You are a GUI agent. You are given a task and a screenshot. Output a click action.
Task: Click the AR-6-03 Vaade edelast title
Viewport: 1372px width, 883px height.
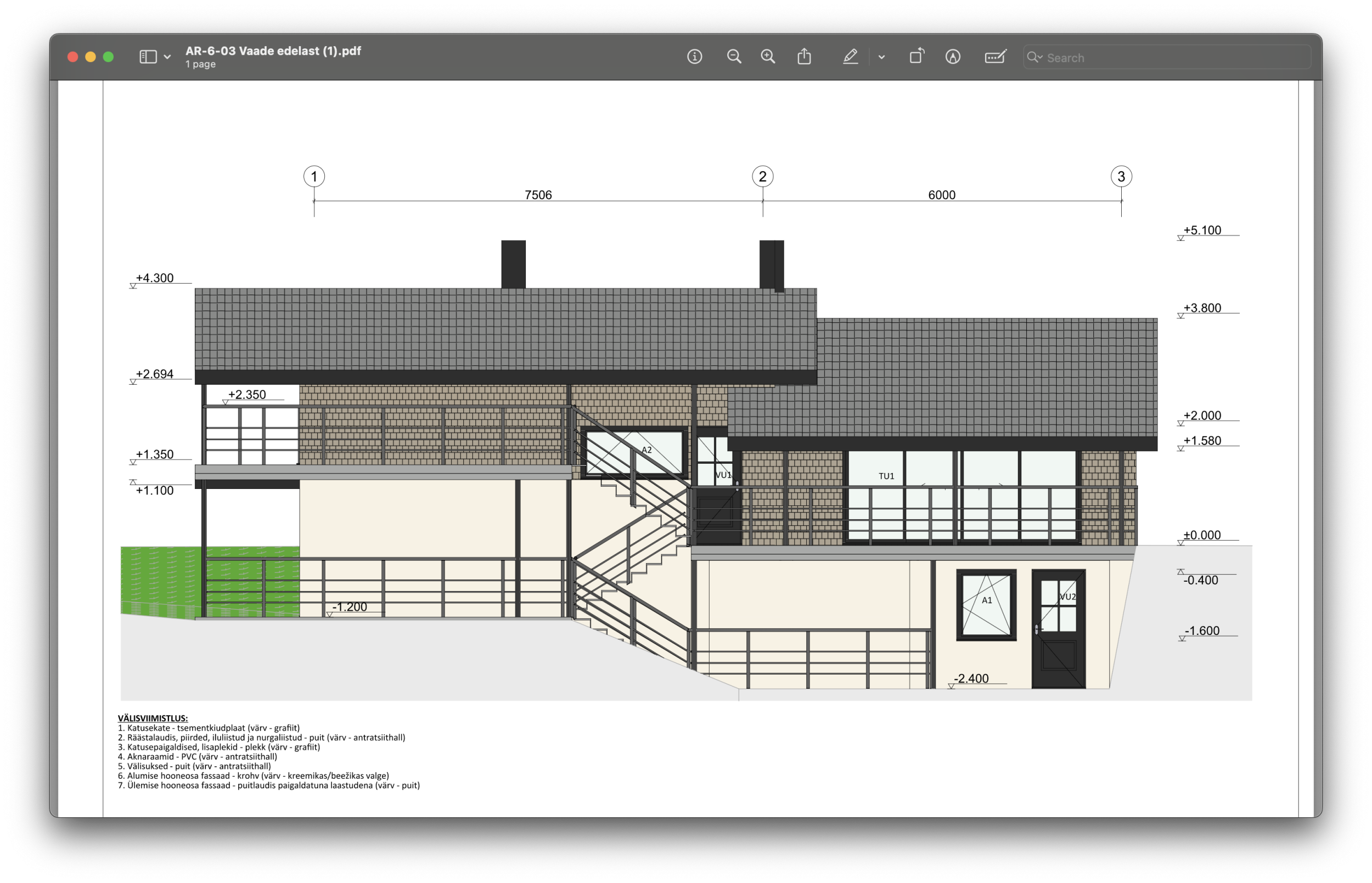point(273,51)
